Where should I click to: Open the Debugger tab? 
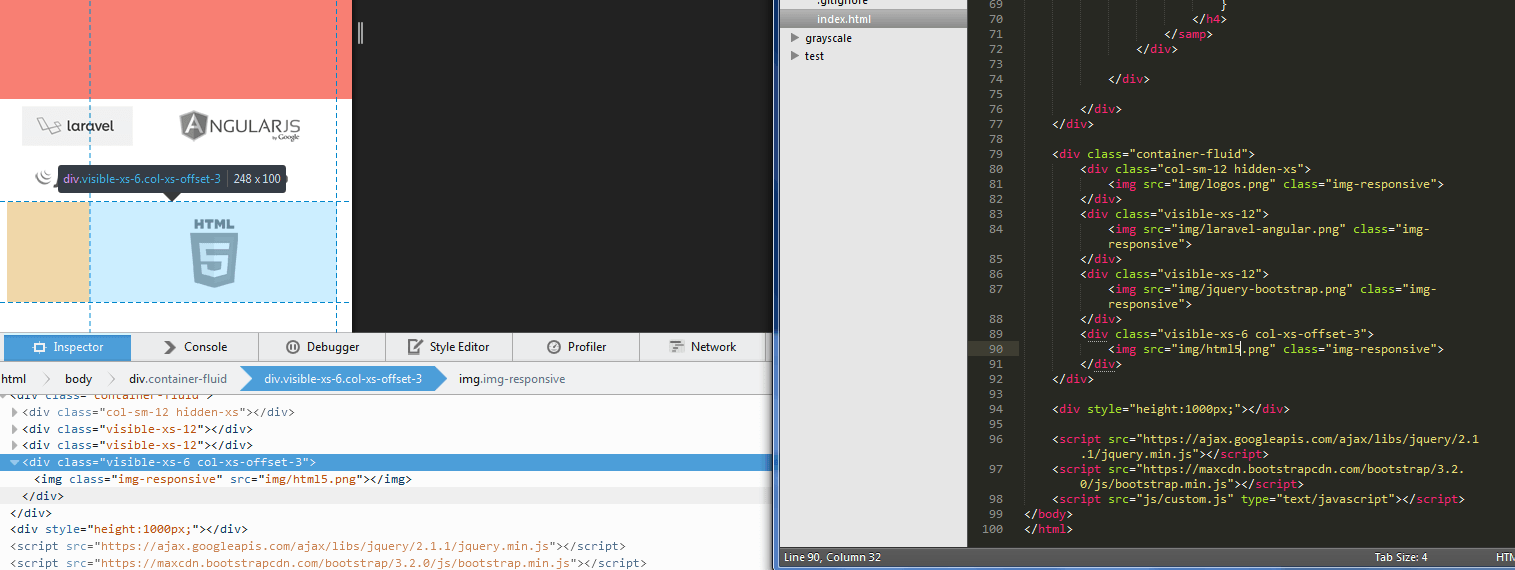(322, 347)
